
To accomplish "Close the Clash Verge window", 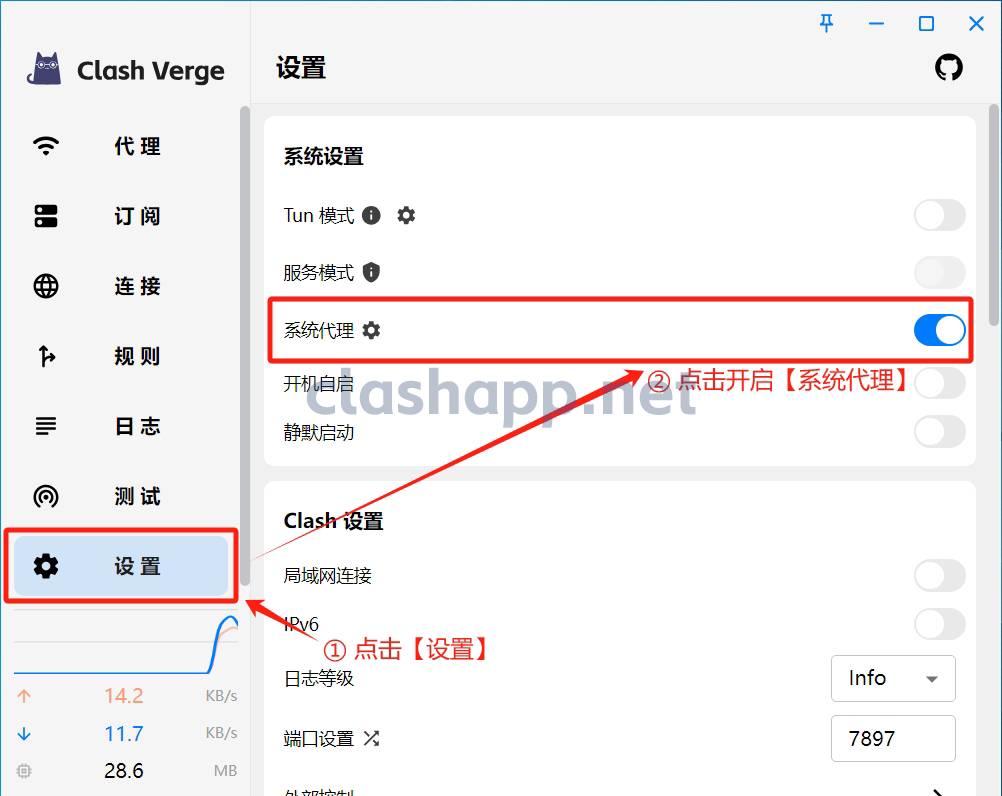I will tap(976, 24).
